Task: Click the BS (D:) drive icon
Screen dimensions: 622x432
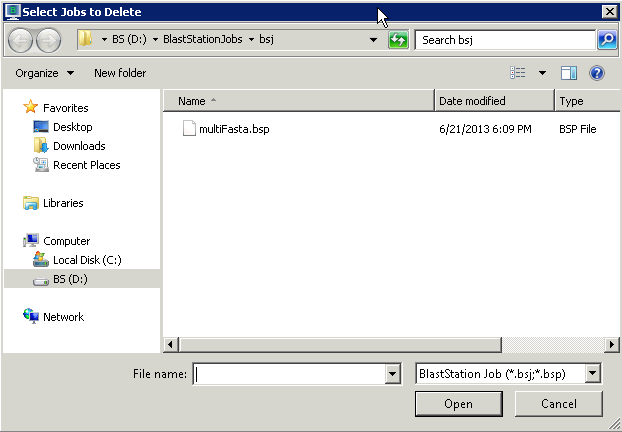Action: (40, 280)
